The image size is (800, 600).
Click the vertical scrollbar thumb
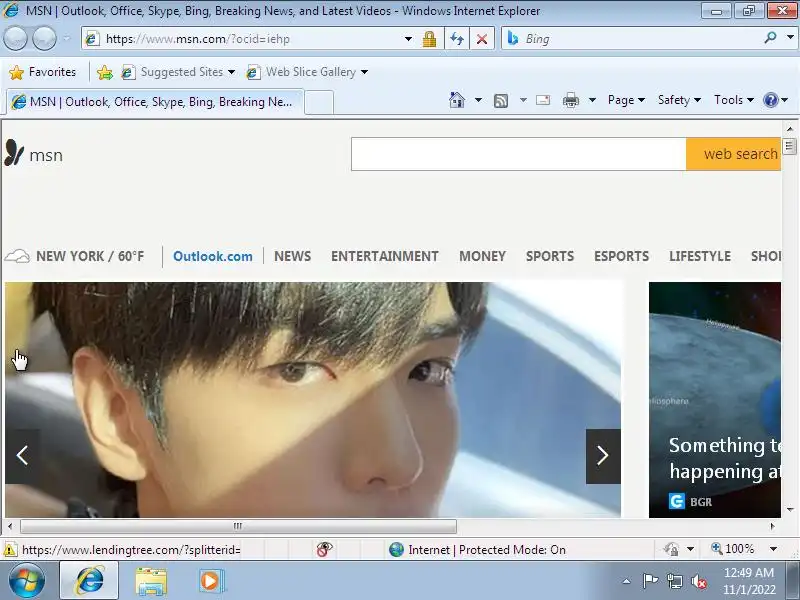(790, 146)
